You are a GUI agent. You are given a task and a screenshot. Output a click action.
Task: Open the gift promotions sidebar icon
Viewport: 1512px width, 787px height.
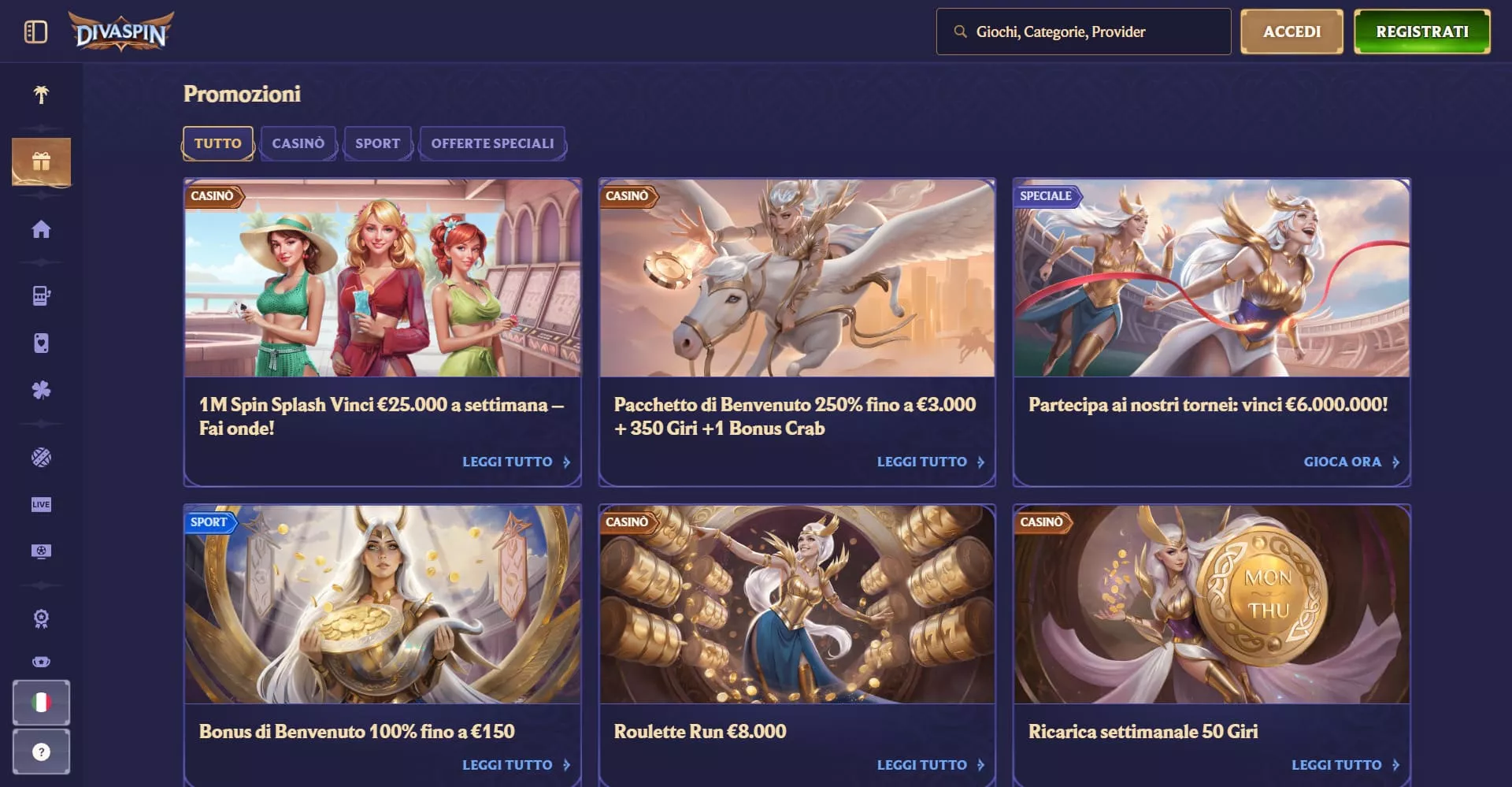41,161
